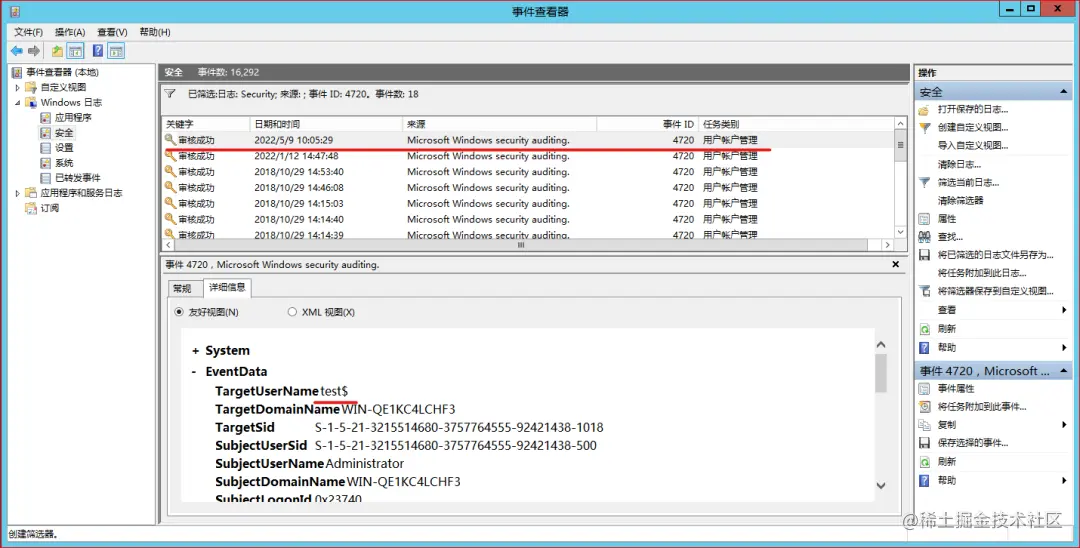Screen dimensions: 1080x548
Task: Open the 复制 submenu arrow in actions pane
Action: point(1064,425)
